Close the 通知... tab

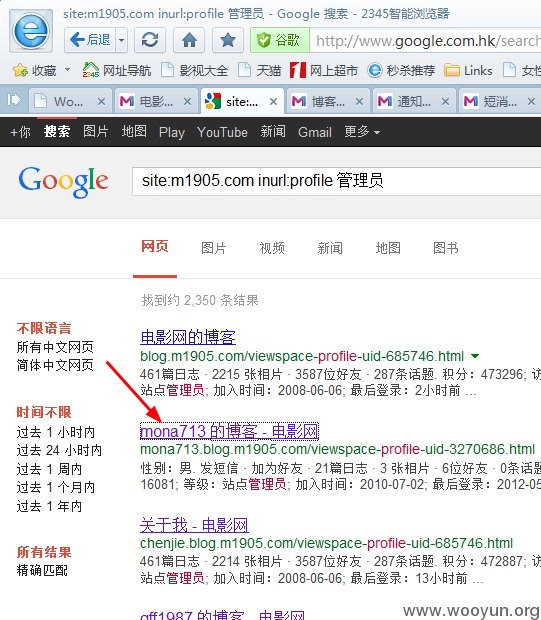(445, 102)
